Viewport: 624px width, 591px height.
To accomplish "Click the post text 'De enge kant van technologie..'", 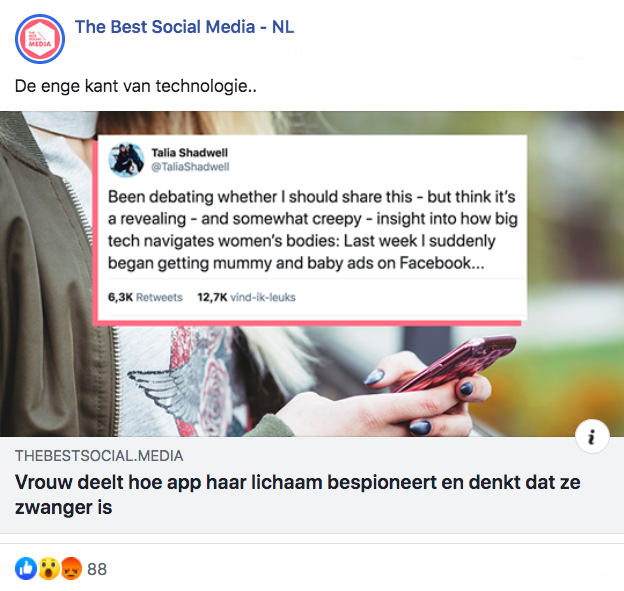I will click(x=136, y=87).
